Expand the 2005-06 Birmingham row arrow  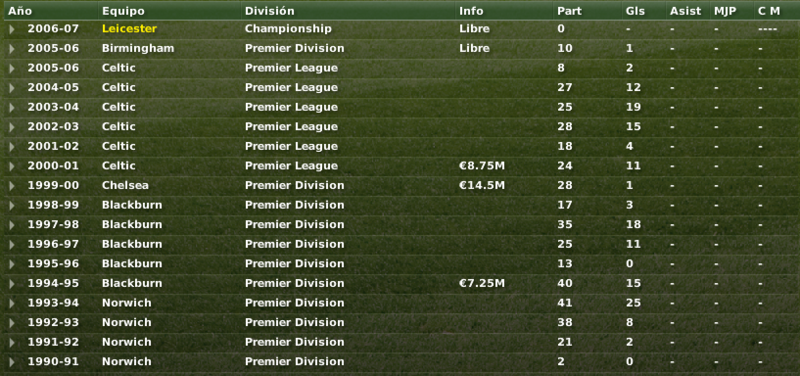[x=12, y=49]
